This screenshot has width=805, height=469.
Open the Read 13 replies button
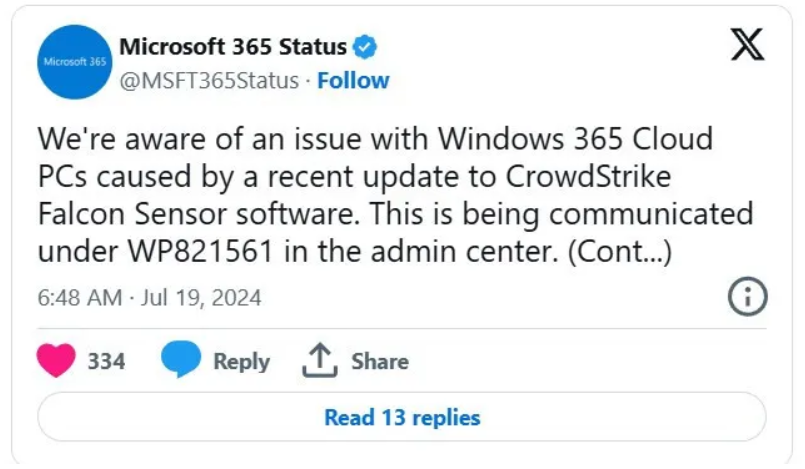[402, 417]
